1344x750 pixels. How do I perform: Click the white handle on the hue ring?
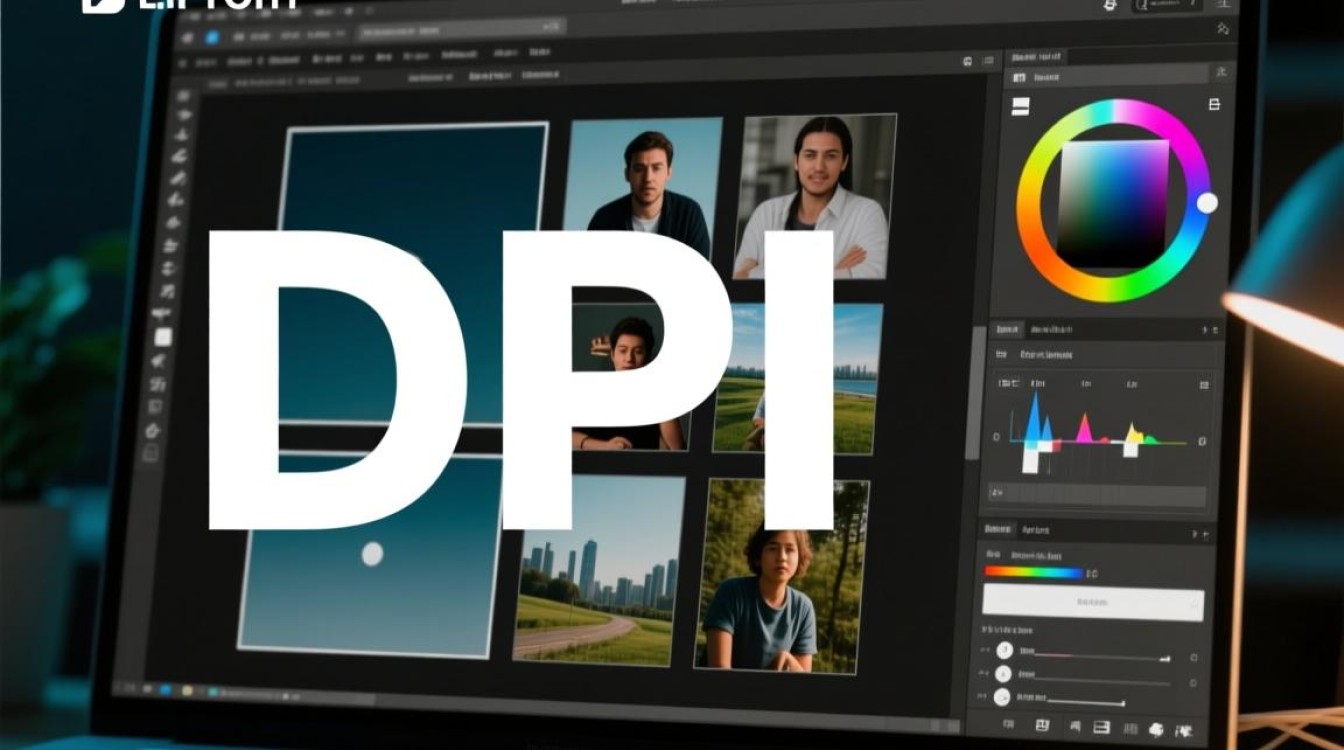[1207, 203]
